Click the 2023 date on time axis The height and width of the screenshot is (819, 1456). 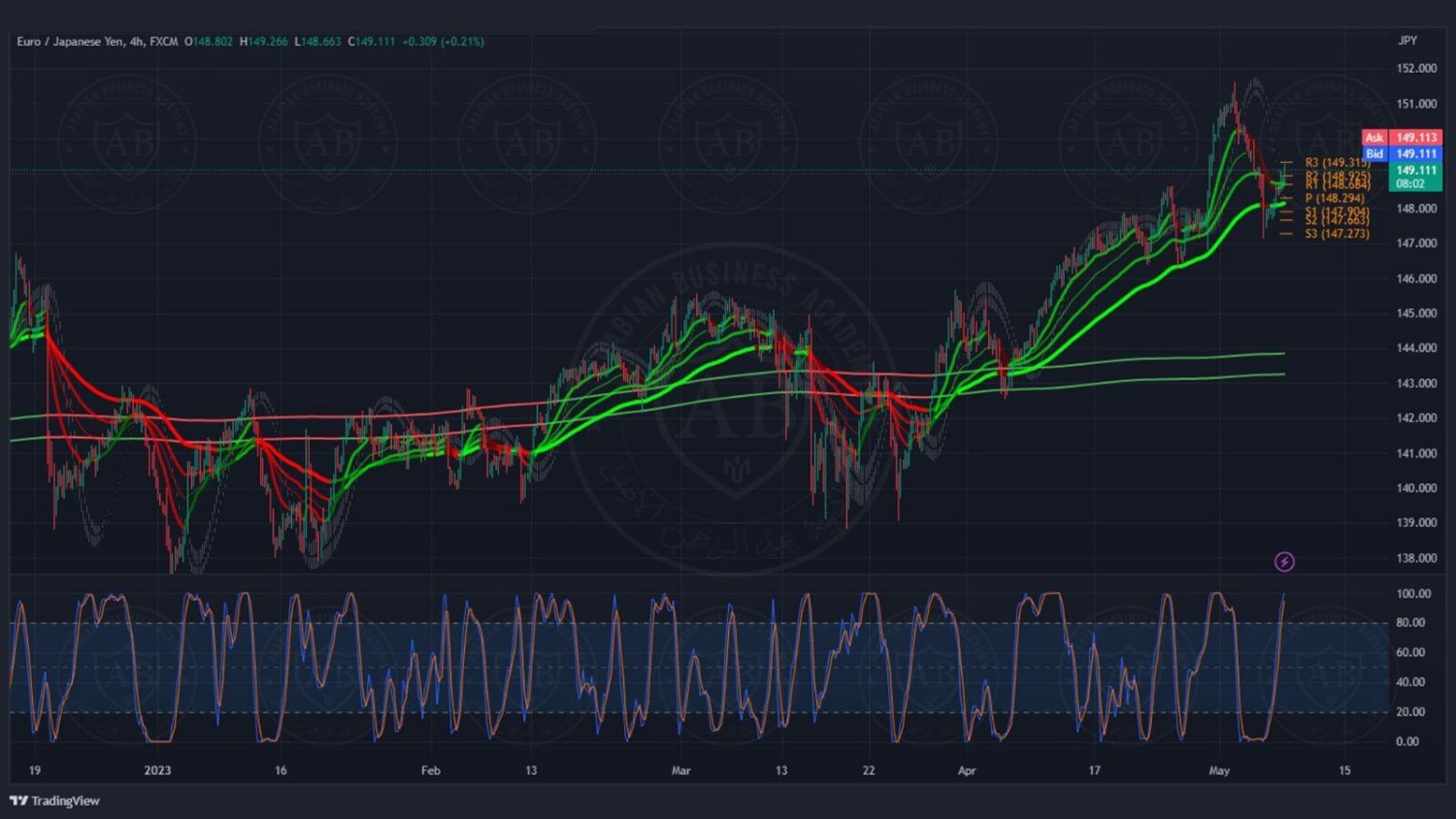click(157, 770)
